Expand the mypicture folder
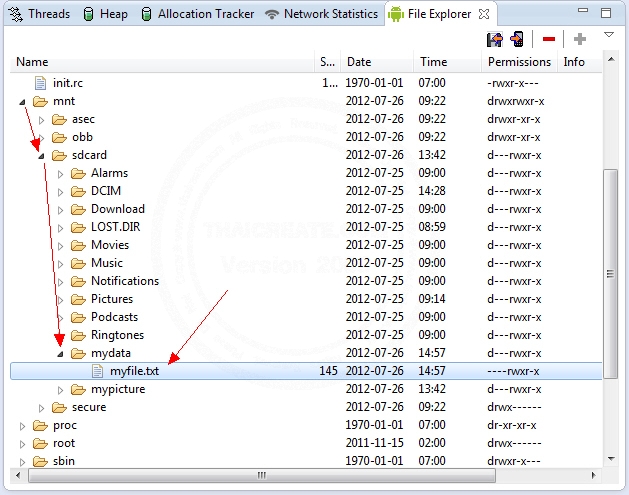Viewport: 629px width, 495px height. (x=60, y=390)
